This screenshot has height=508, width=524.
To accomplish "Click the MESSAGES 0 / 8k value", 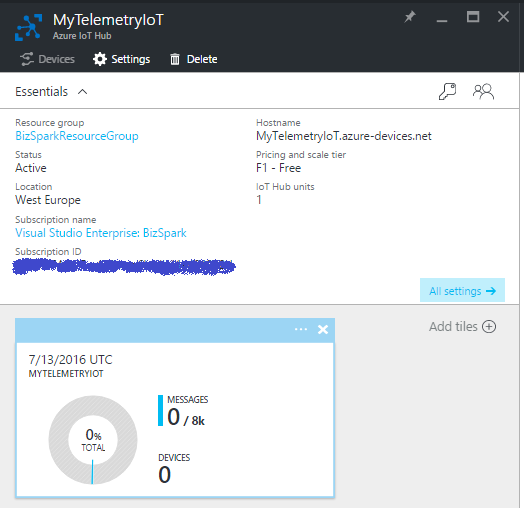I will [186, 418].
